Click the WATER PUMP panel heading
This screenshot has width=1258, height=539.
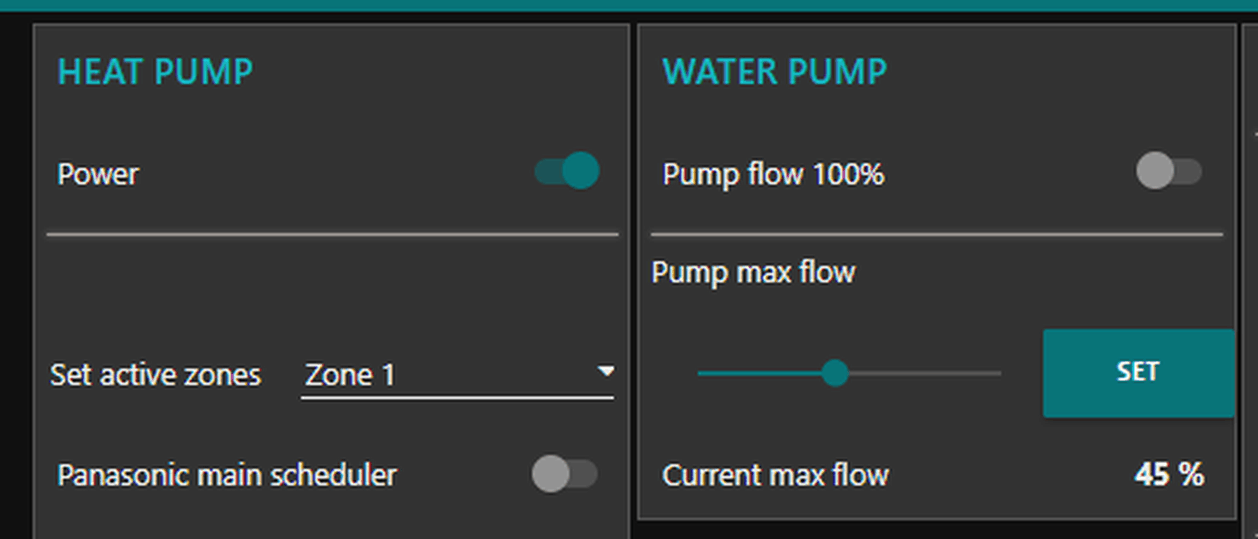[x=774, y=72]
